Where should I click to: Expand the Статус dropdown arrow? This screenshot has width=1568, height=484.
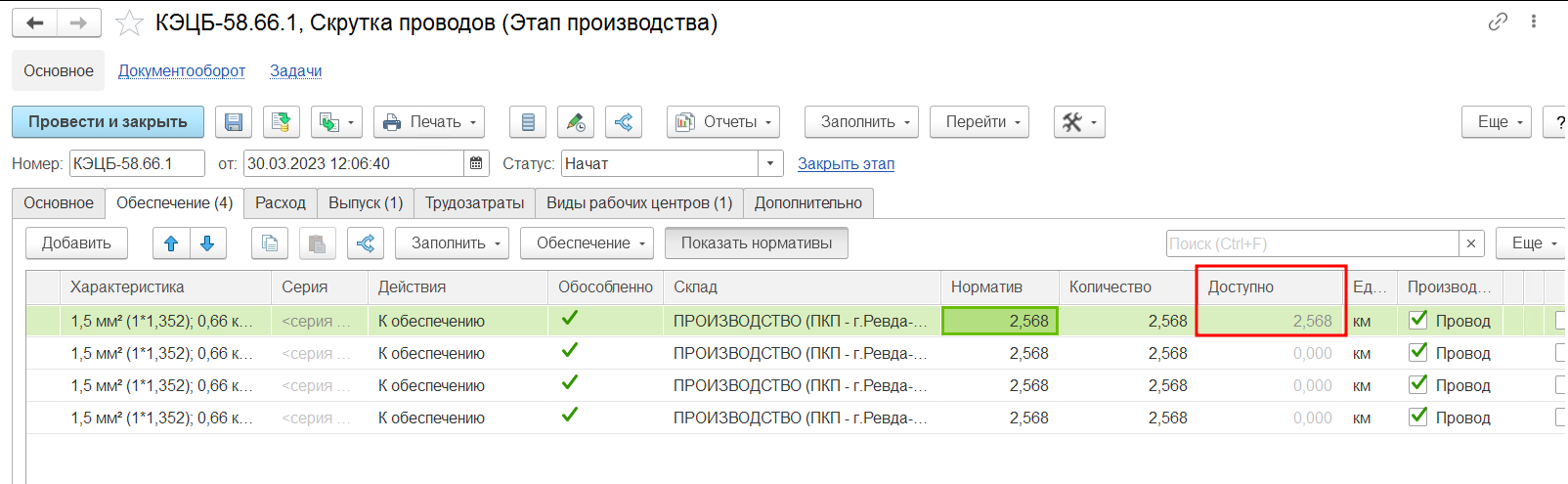point(770,163)
